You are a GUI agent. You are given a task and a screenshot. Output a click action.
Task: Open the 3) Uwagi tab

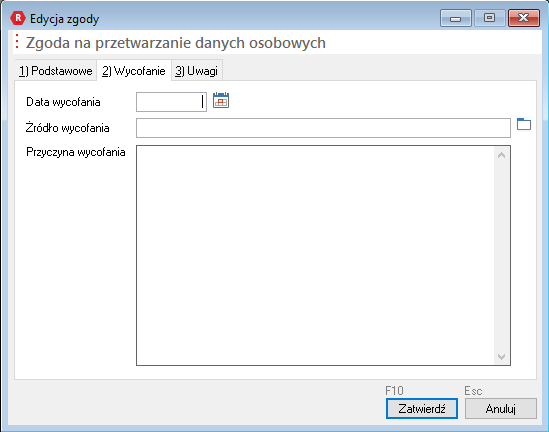(196, 71)
